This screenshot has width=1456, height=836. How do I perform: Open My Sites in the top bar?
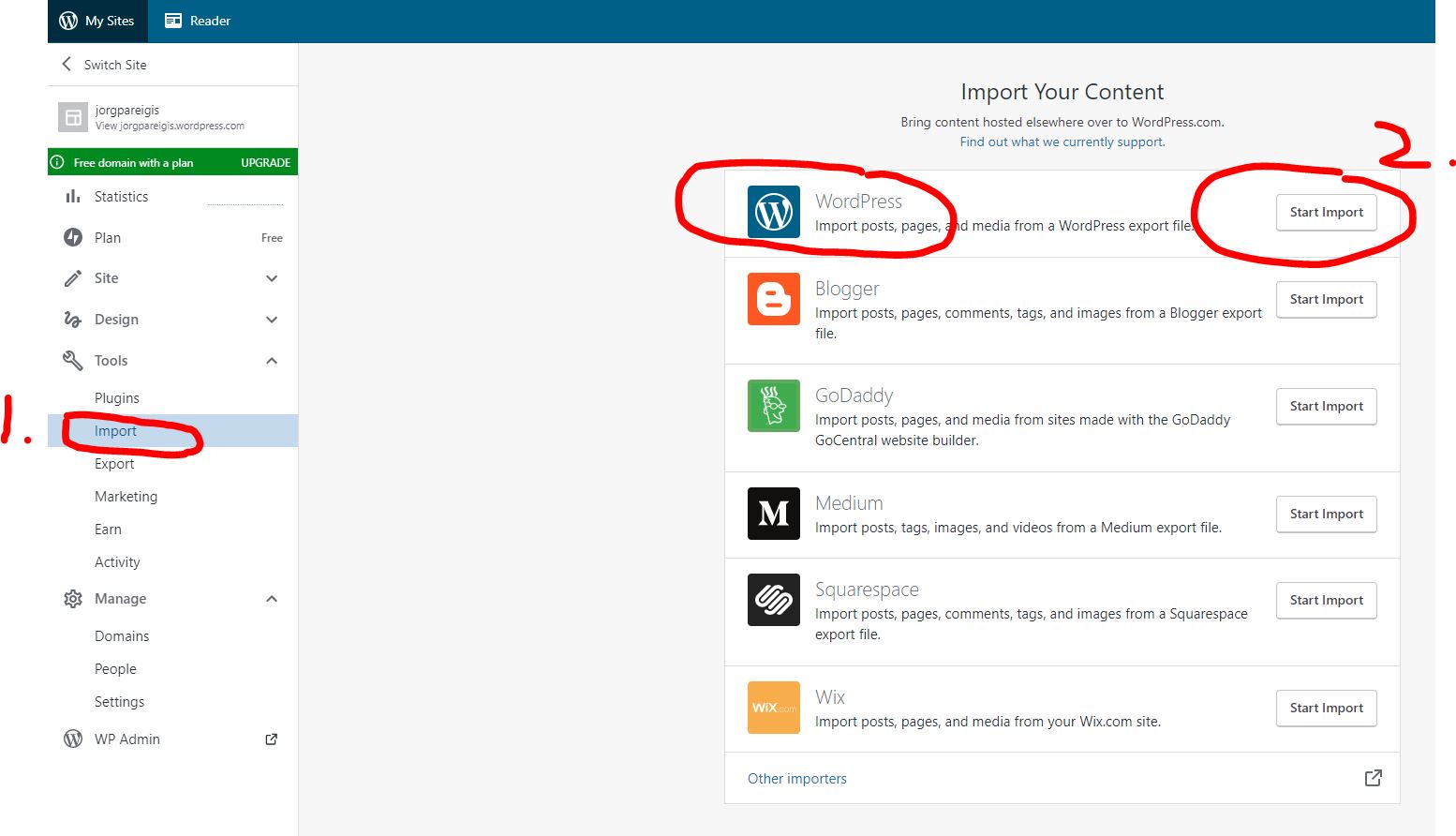(x=97, y=21)
